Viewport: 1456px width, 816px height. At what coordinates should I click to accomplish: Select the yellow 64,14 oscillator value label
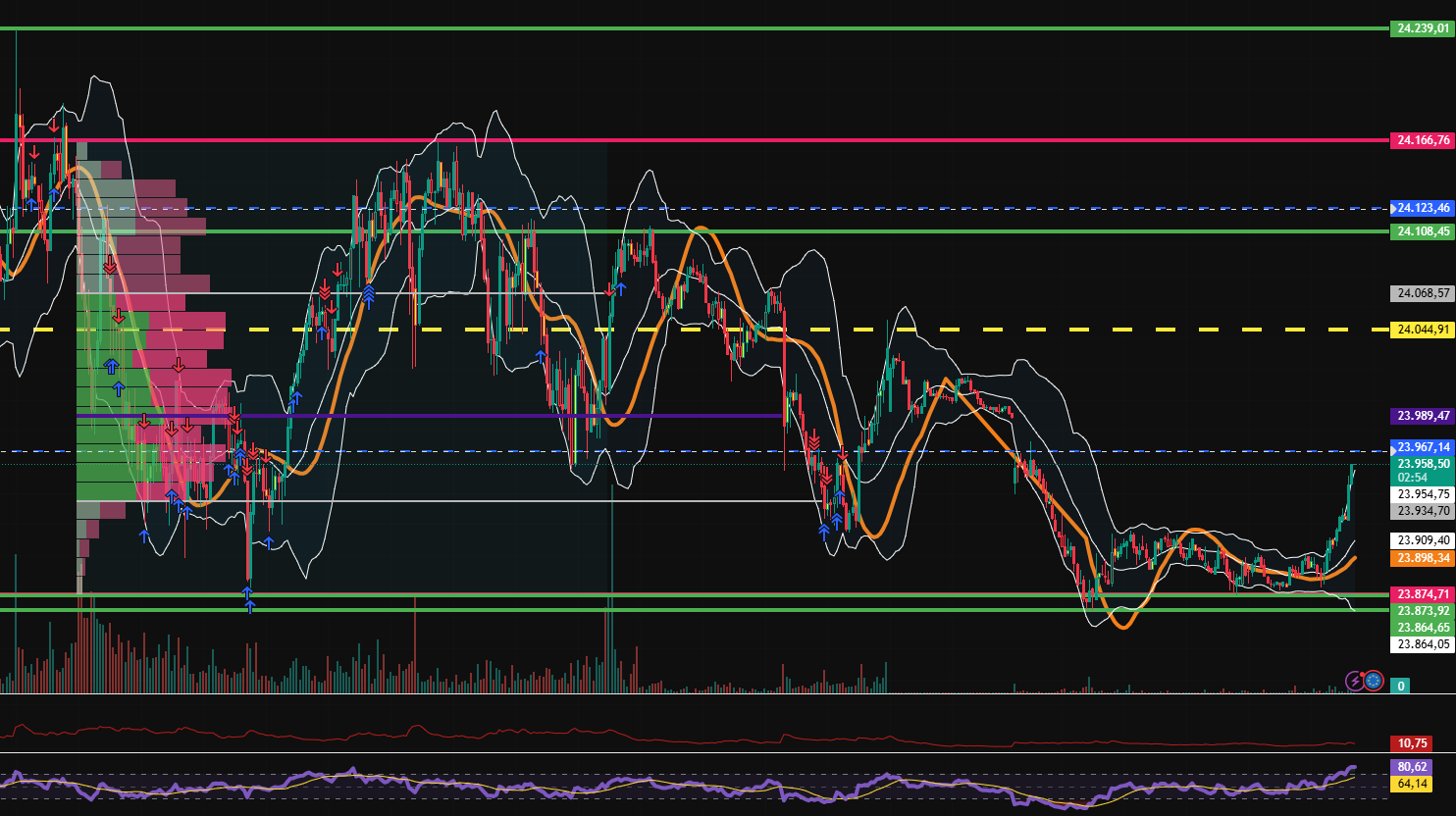click(x=1412, y=784)
